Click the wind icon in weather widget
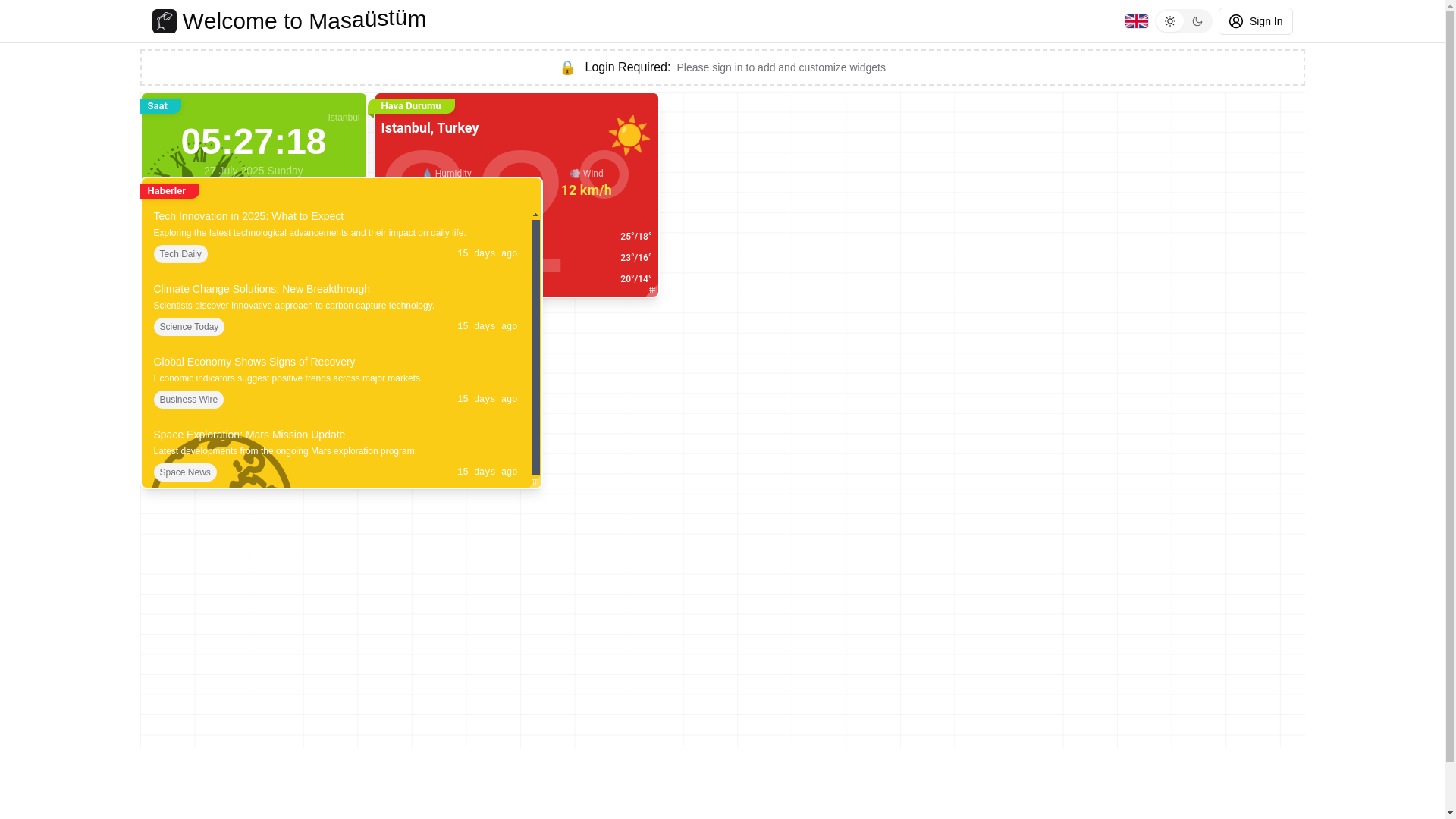This screenshot has height=819, width=1456. (575, 174)
